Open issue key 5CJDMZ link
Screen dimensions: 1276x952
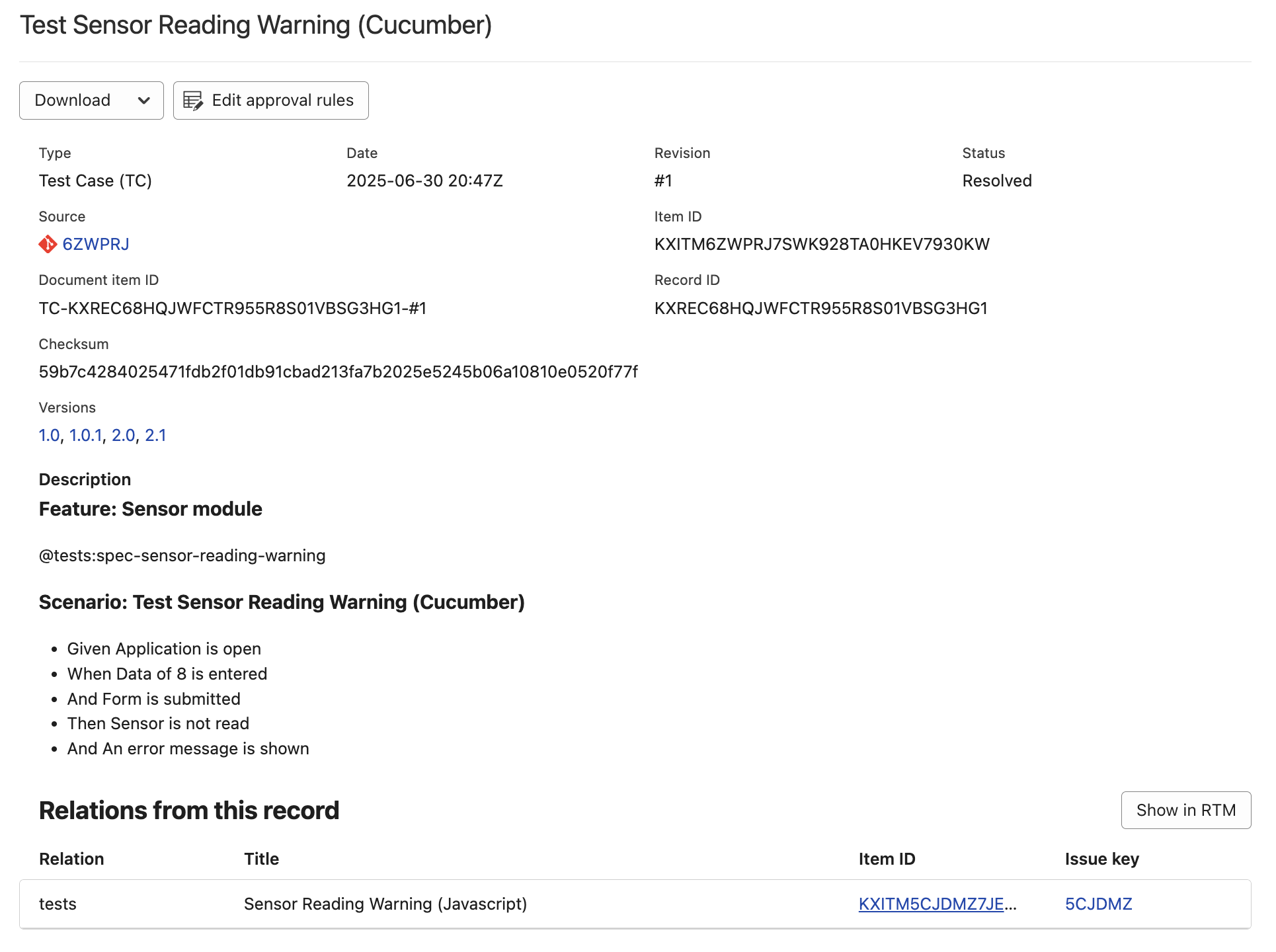pos(1099,904)
